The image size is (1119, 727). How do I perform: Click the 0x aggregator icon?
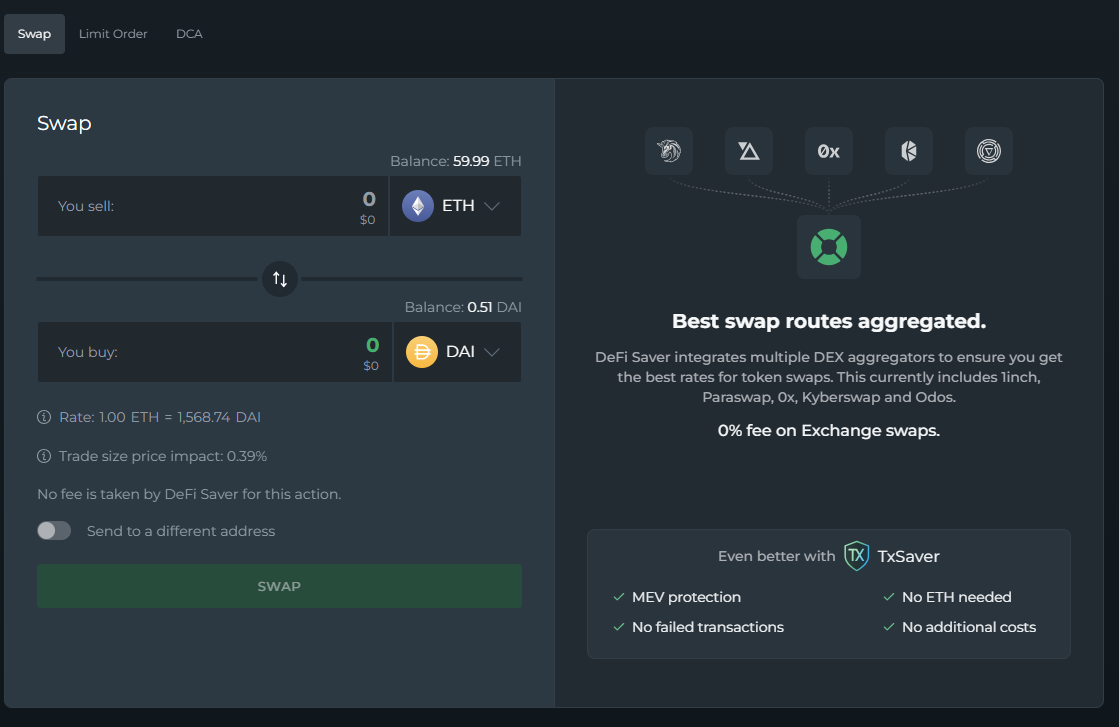point(829,152)
